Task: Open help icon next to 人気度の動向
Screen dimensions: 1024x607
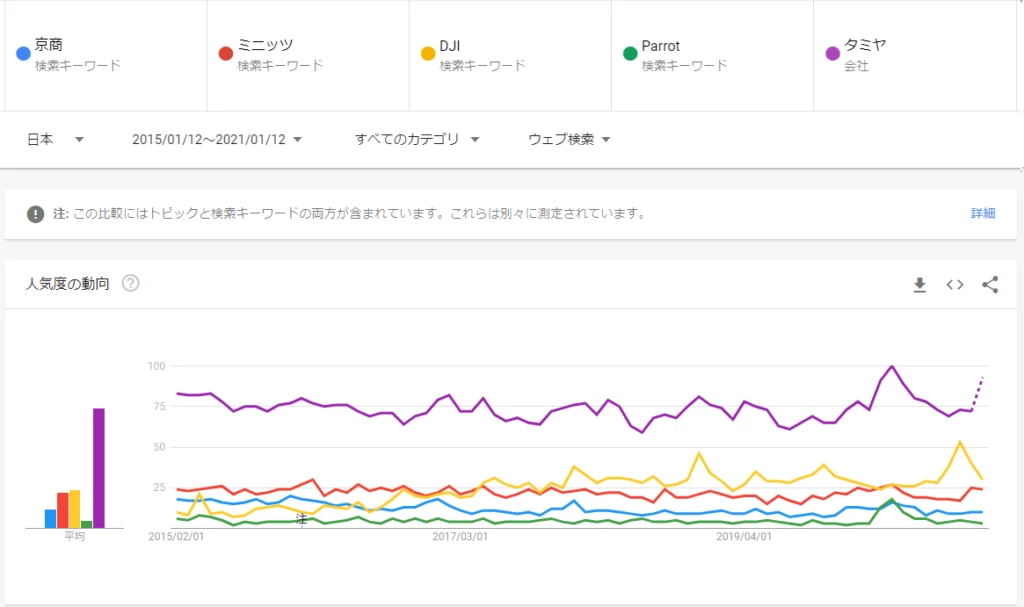Action: [131, 283]
